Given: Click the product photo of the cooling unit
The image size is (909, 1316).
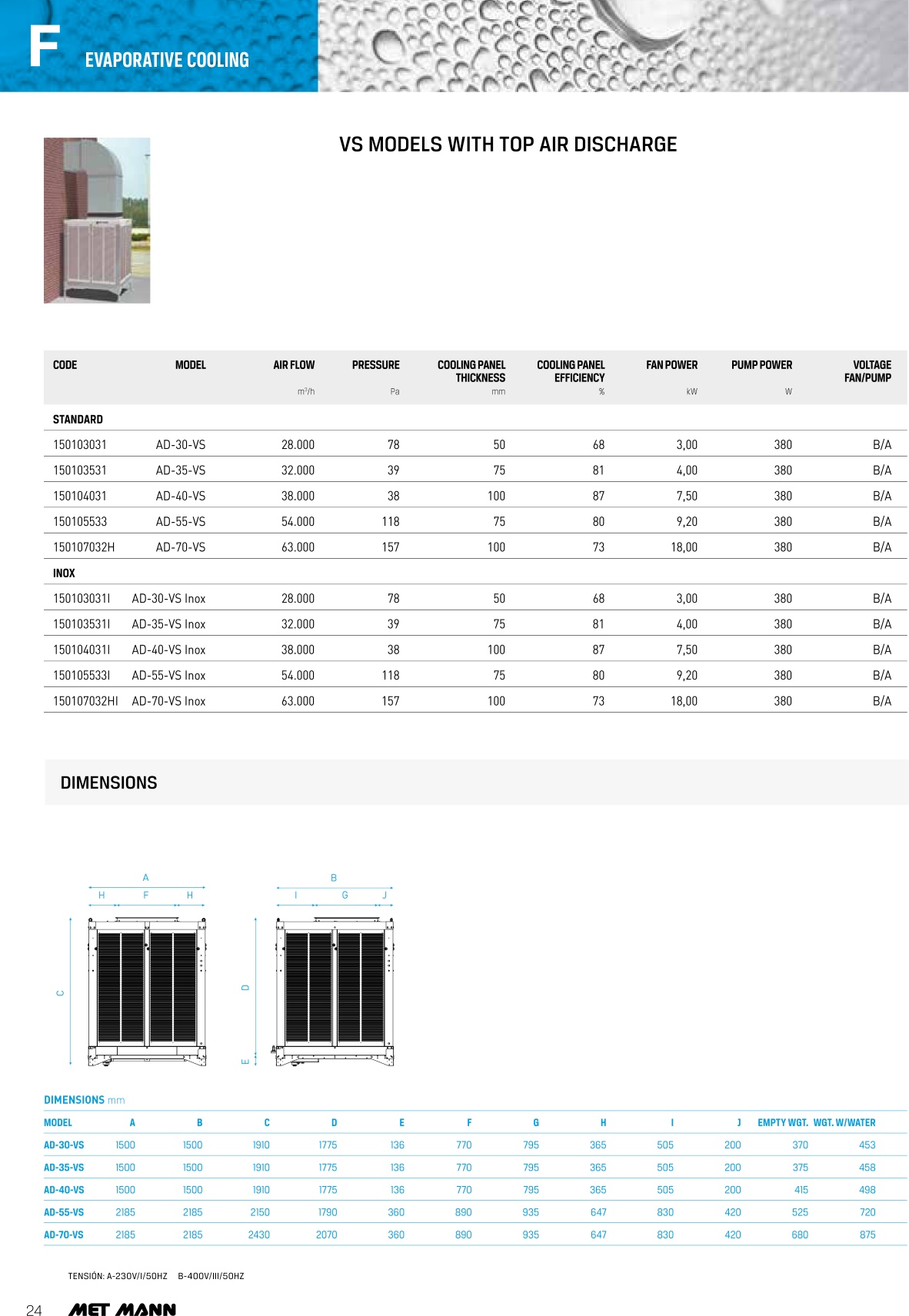Looking at the screenshot, I should pyautogui.click(x=97, y=221).
